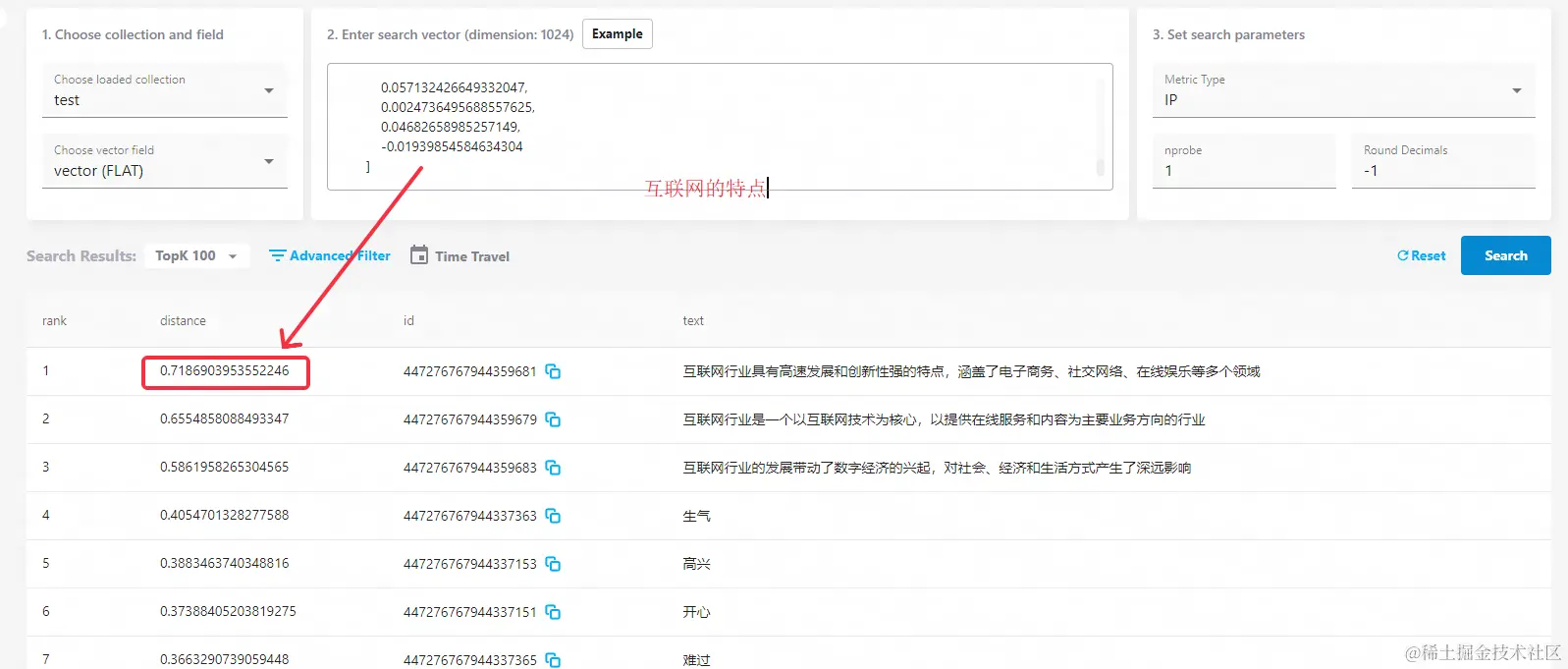The height and width of the screenshot is (669, 1568).
Task: Focus the Round Decimals input field
Action: (x=1443, y=161)
